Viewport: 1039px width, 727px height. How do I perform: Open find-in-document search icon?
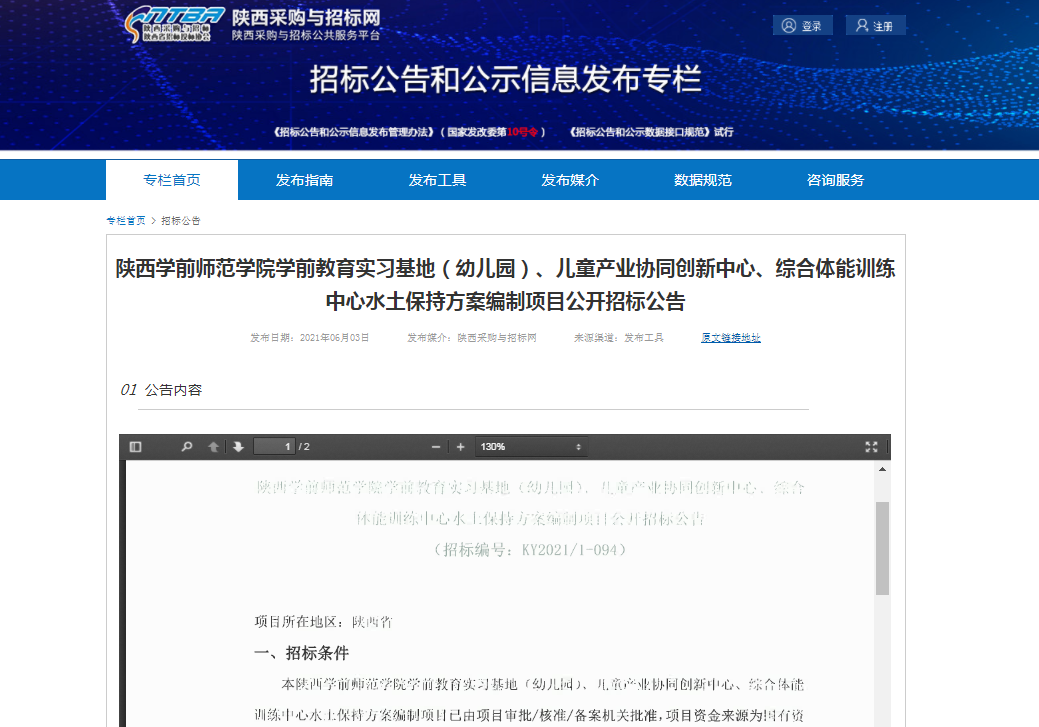click(x=186, y=447)
